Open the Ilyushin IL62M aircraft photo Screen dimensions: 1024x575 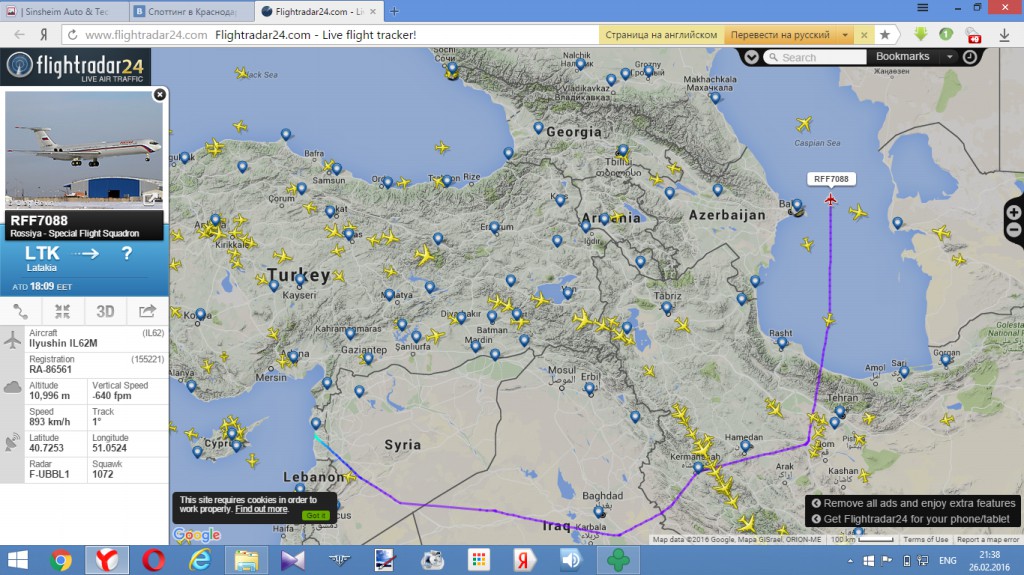coord(84,150)
